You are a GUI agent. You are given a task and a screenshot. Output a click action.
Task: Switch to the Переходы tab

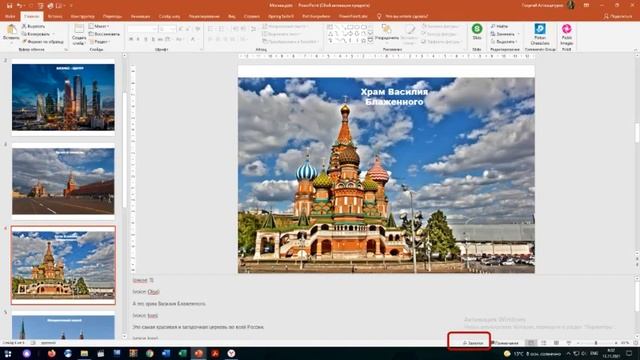(112, 16)
